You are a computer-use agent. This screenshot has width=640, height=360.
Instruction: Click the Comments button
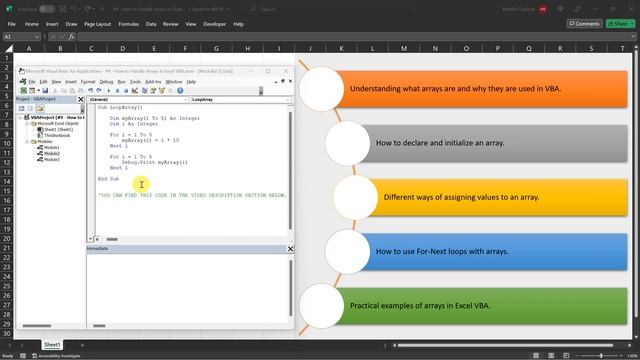[584, 24]
